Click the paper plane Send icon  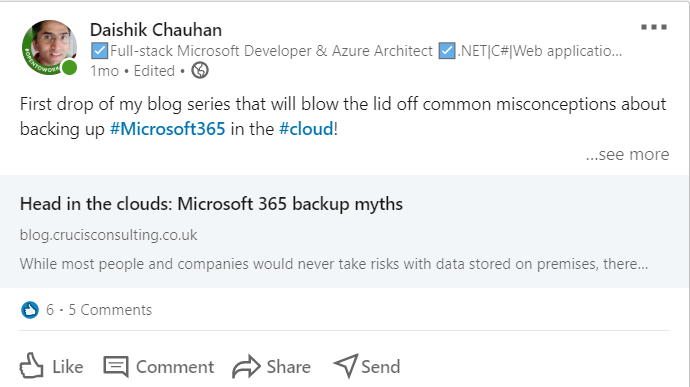click(346, 366)
